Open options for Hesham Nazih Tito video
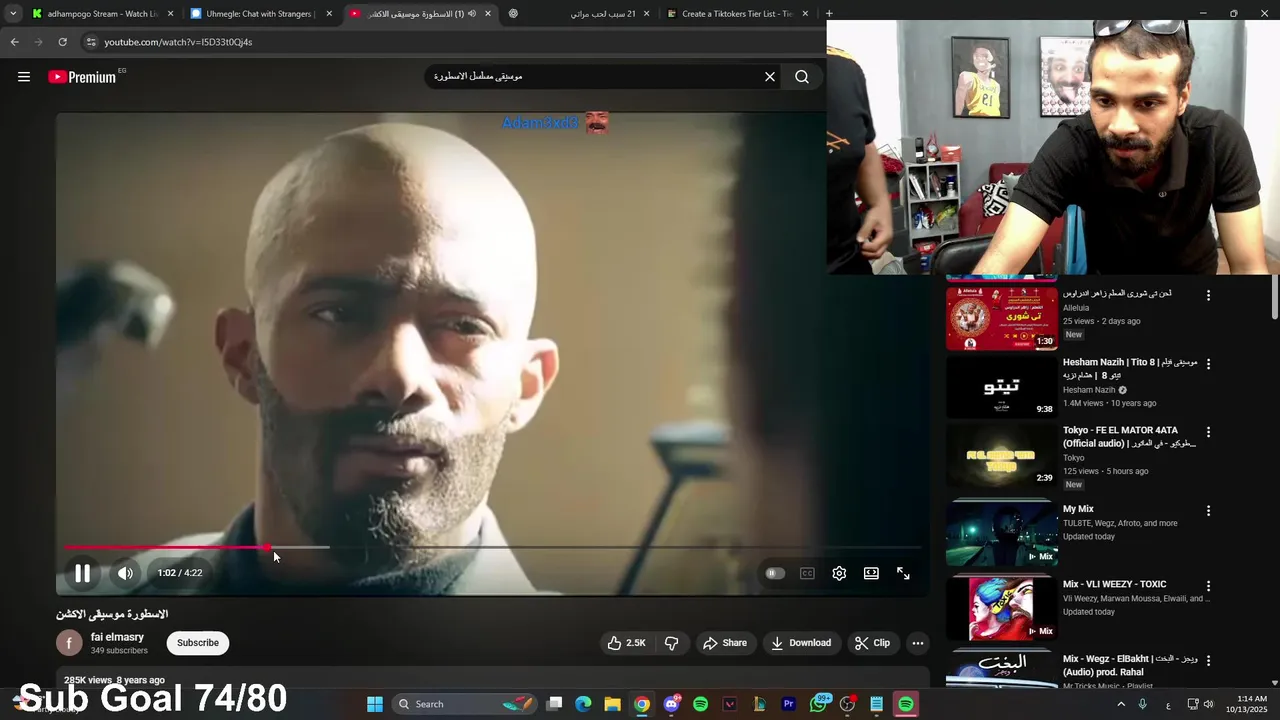 pyautogui.click(x=1208, y=364)
